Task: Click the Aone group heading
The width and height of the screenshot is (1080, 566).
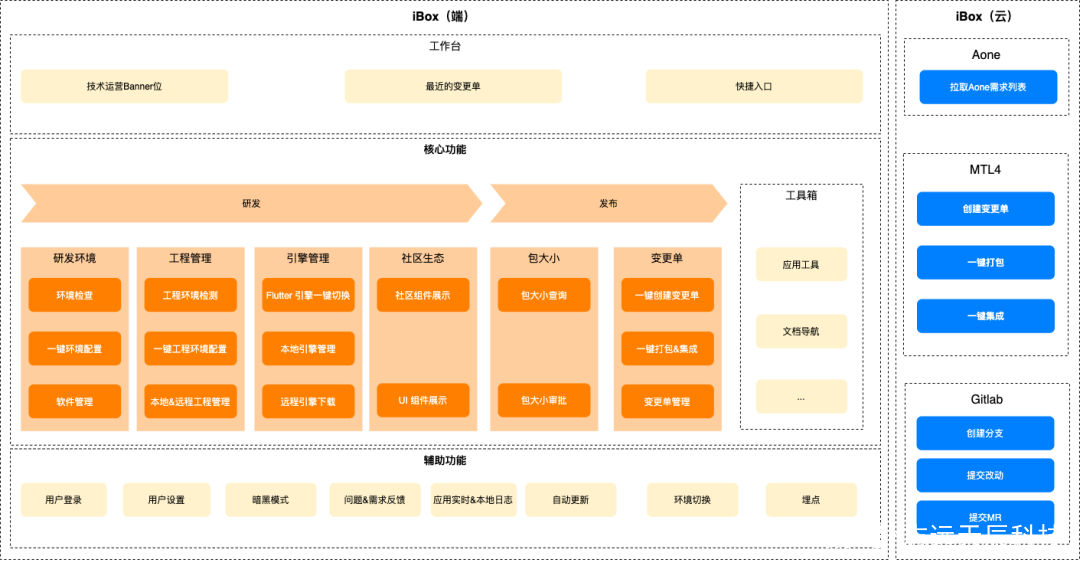Action: pyautogui.click(x=986, y=55)
